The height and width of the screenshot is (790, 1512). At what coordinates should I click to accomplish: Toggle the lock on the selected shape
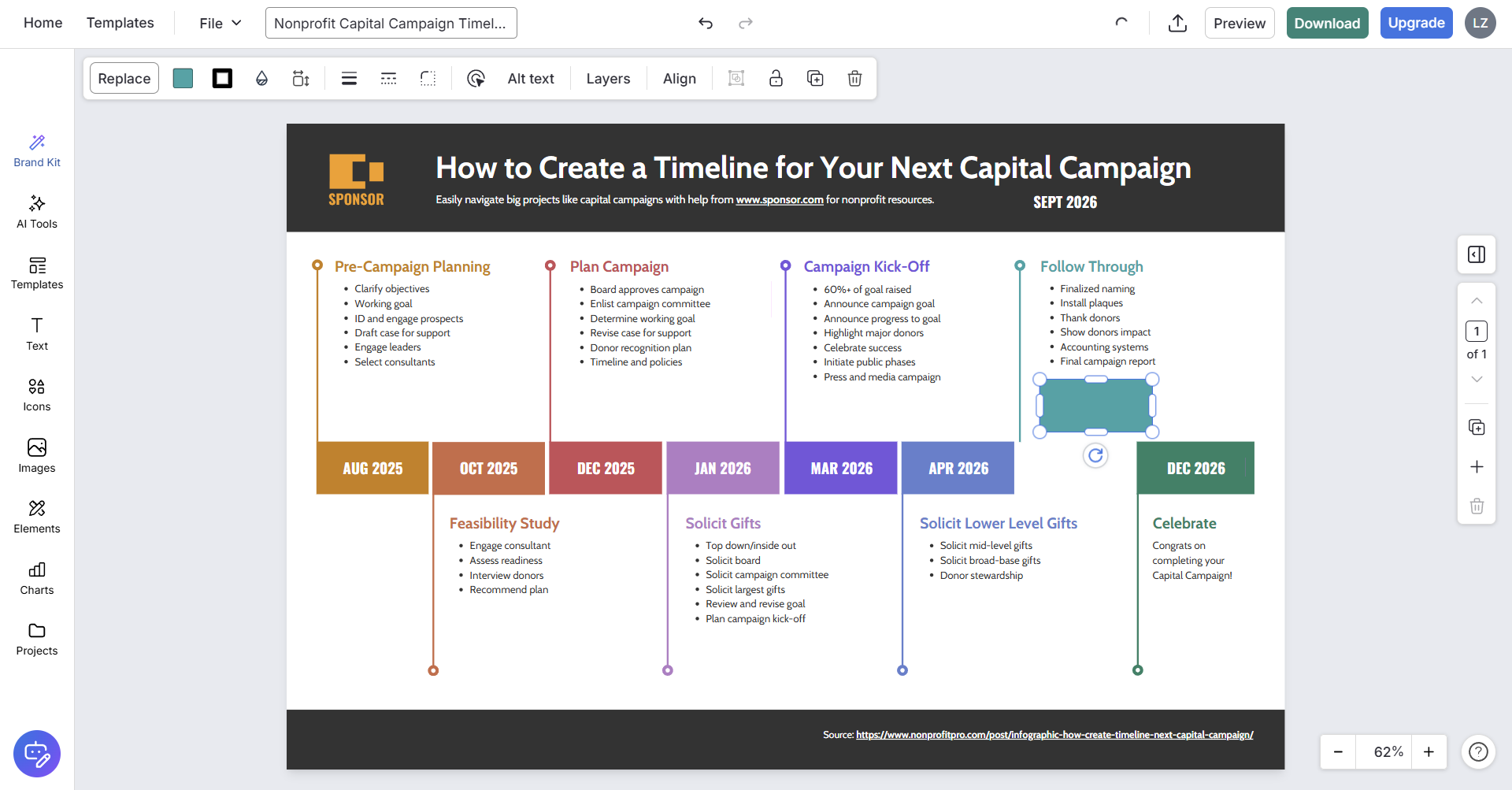(776, 79)
